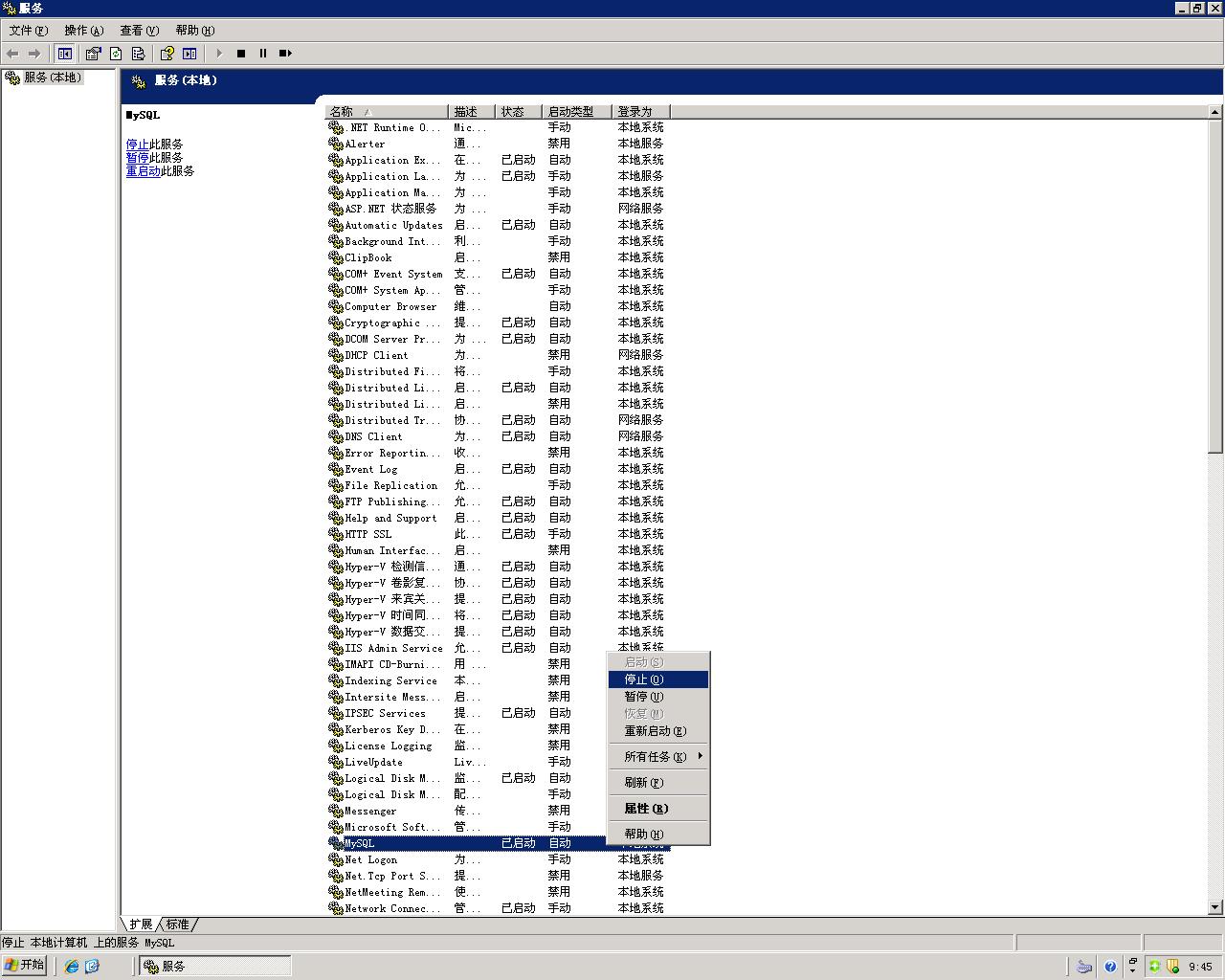
Task: Click the services list scroll down arrow
Action: pyautogui.click(x=1215, y=907)
